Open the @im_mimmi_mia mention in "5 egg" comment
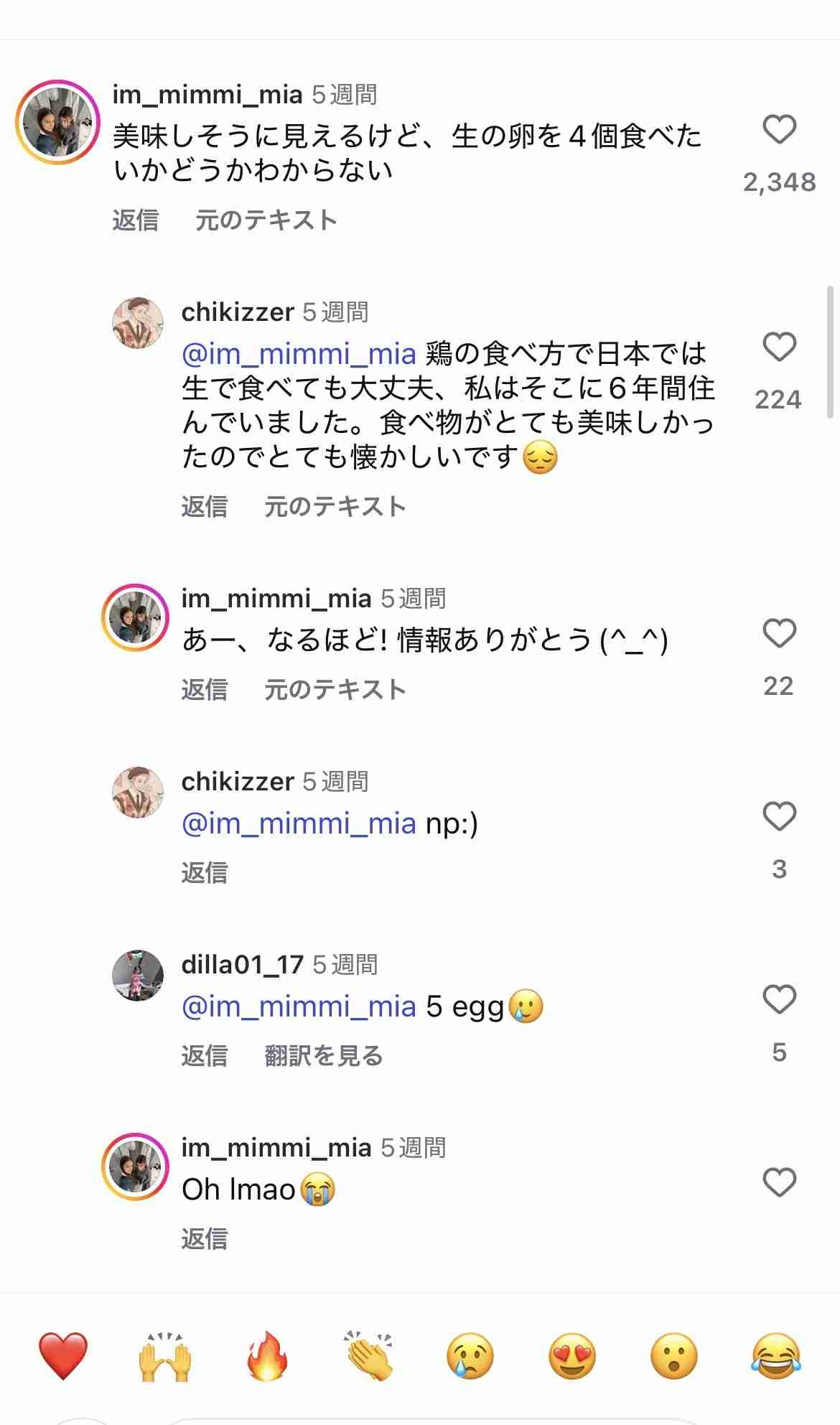The image size is (840, 1425). (299, 1006)
